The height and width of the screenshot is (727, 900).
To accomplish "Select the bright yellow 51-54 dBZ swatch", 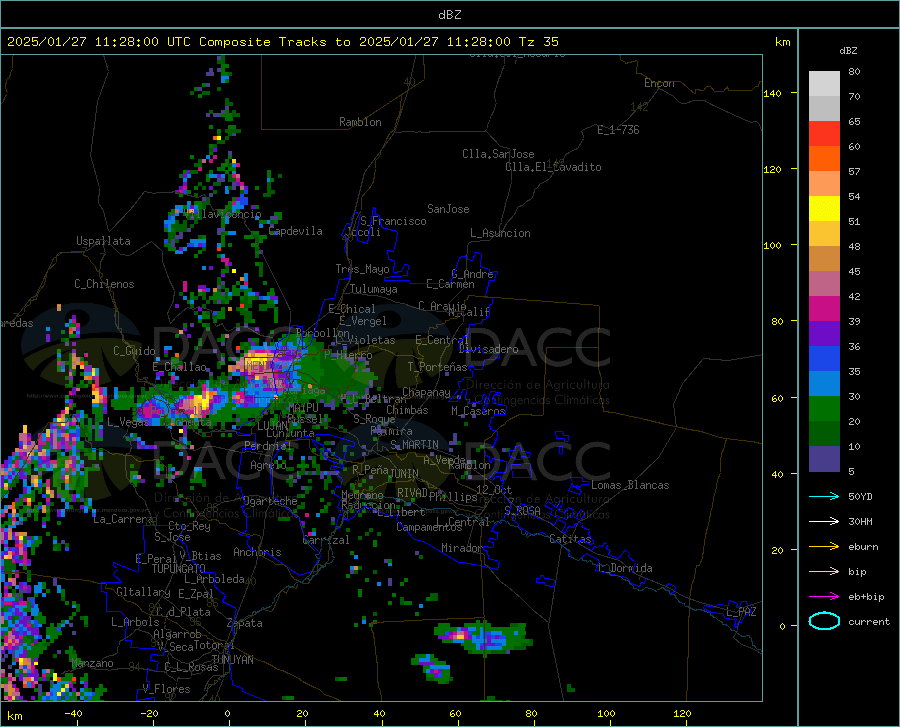I will (824, 209).
